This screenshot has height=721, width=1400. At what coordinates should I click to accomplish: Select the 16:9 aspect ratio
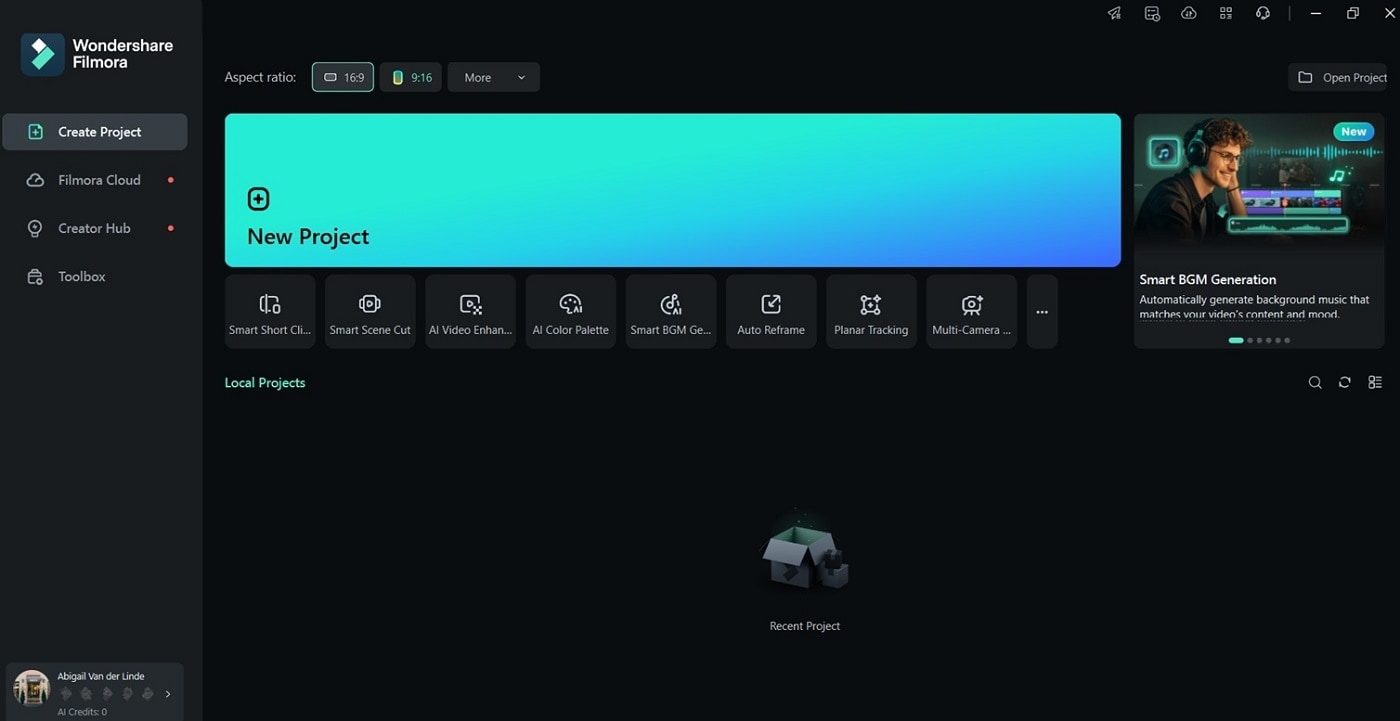(343, 77)
